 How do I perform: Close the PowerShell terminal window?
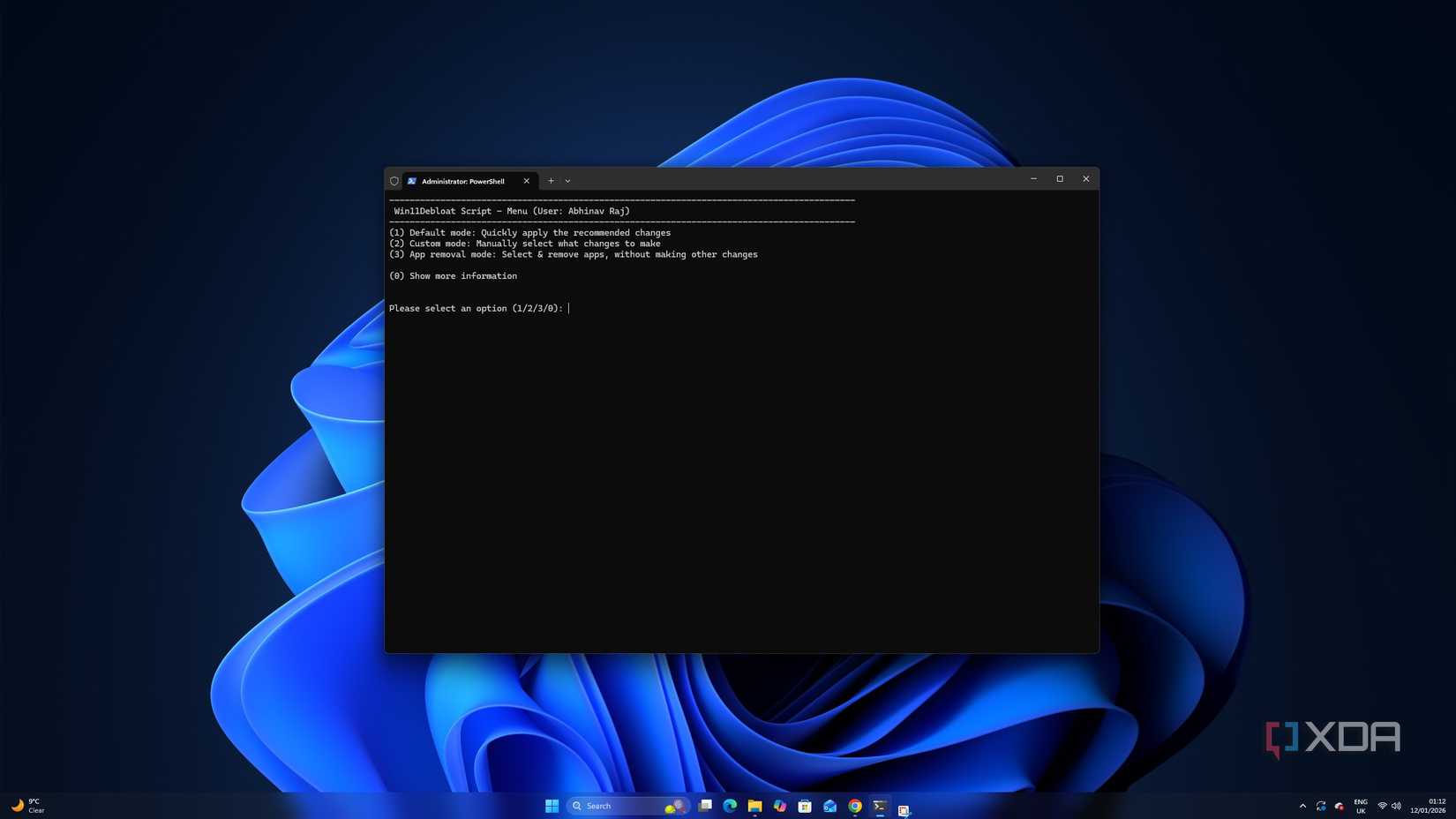tap(1086, 179)
